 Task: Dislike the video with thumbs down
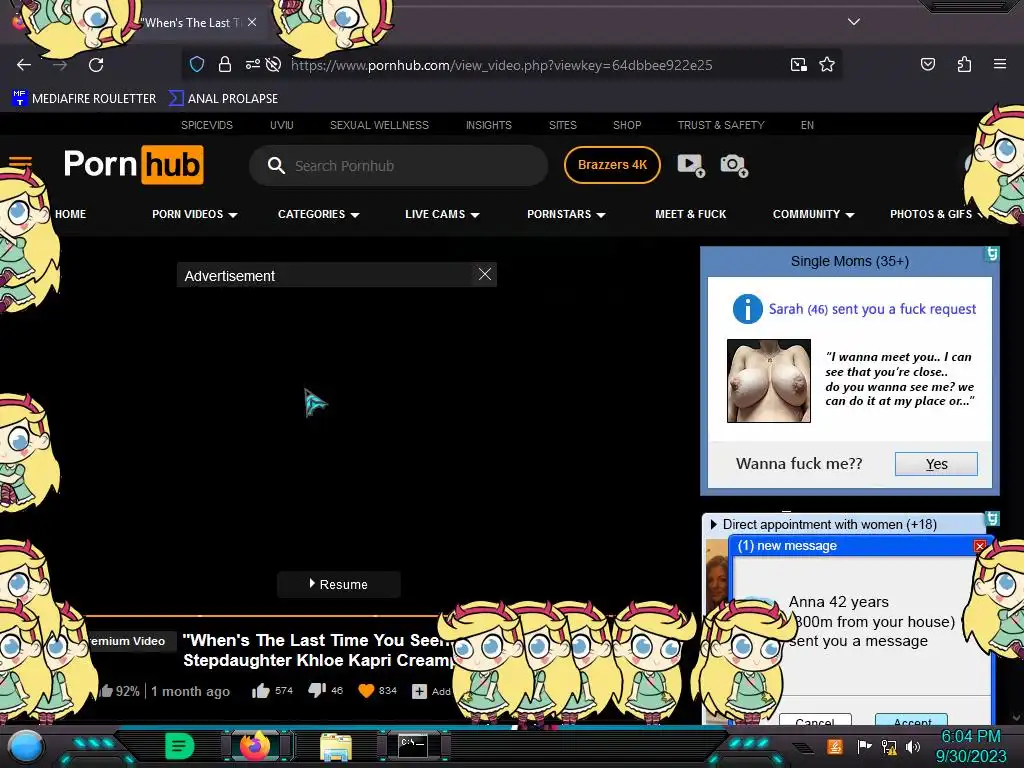tap(317, 691)
